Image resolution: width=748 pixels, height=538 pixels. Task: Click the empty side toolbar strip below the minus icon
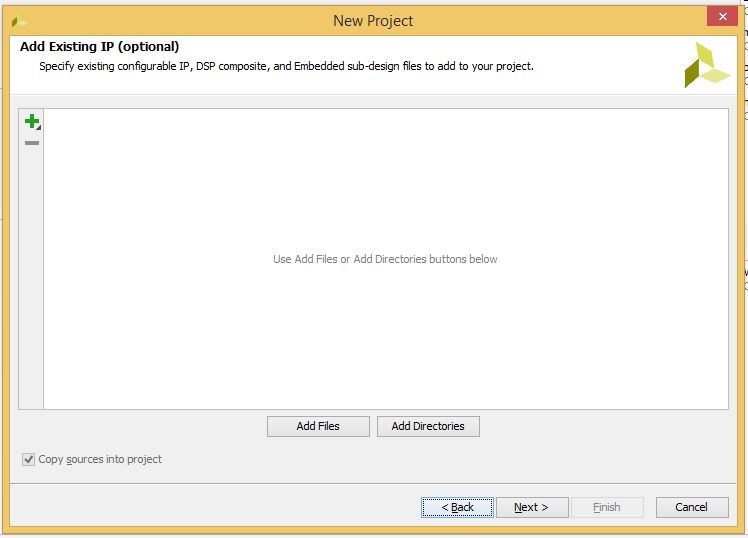[x=31, y=280]
